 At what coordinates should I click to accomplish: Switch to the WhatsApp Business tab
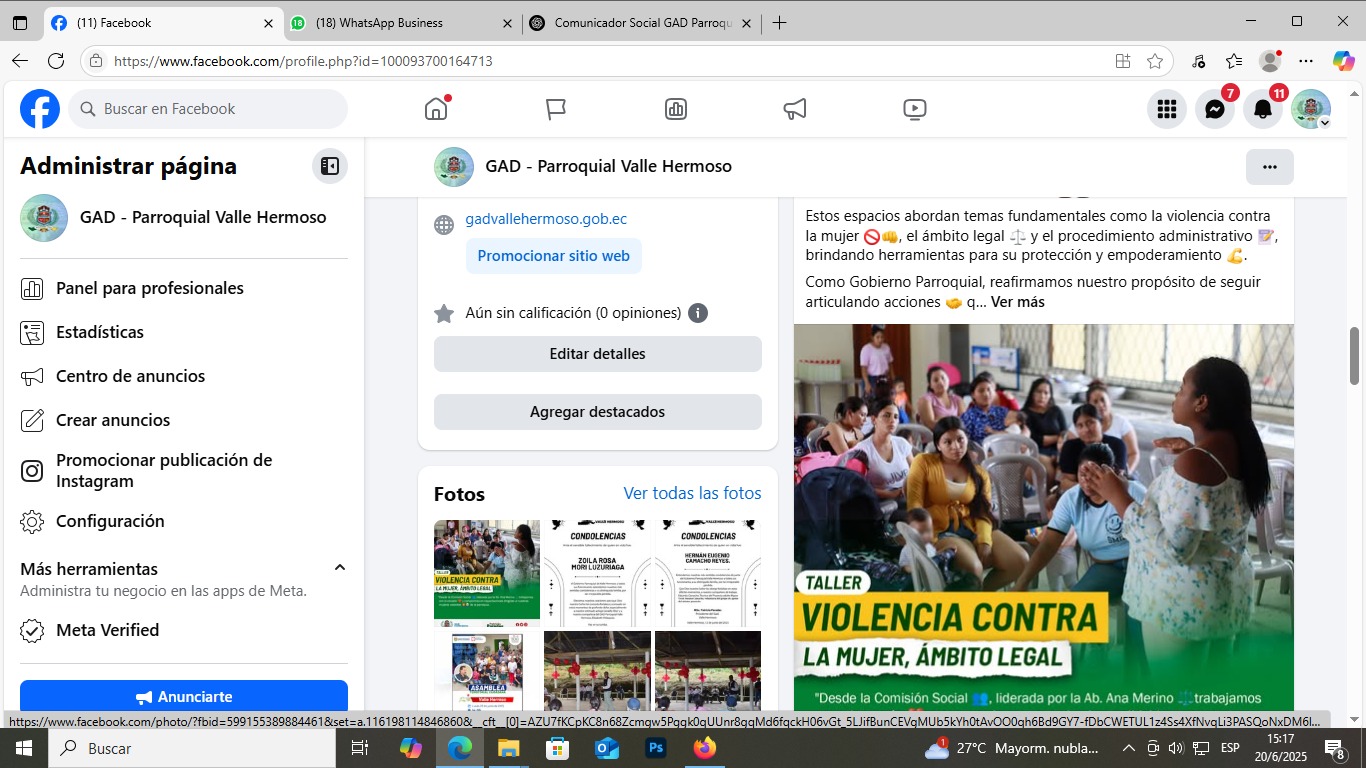[x=400, y=23]
